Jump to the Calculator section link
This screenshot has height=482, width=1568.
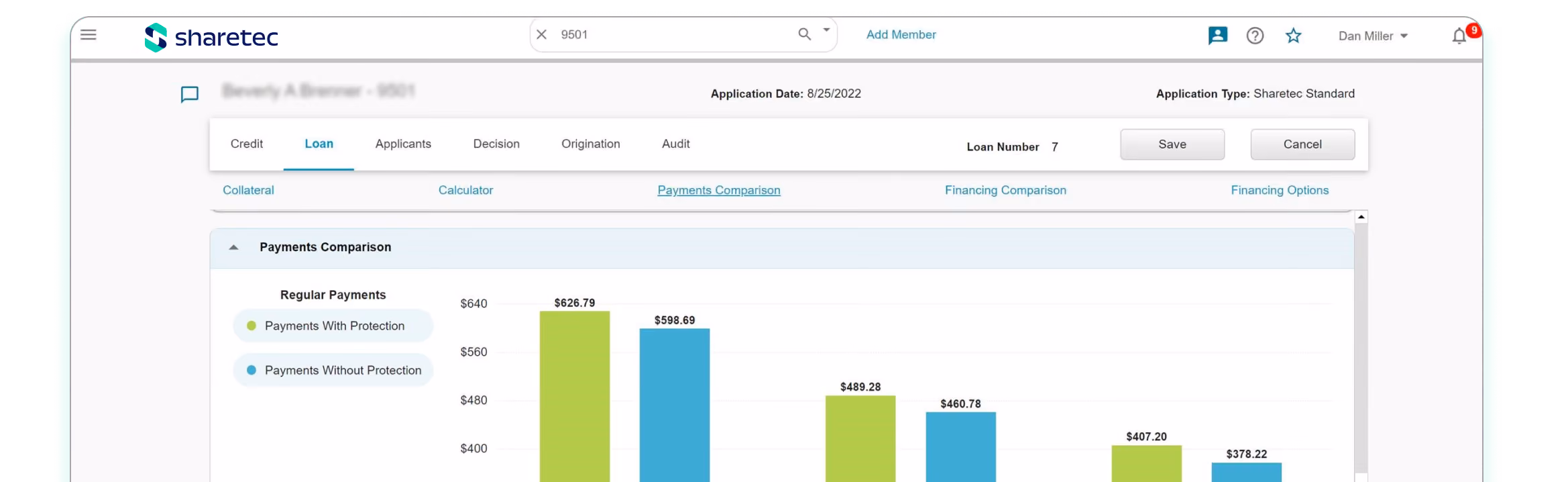click(465, 190)
